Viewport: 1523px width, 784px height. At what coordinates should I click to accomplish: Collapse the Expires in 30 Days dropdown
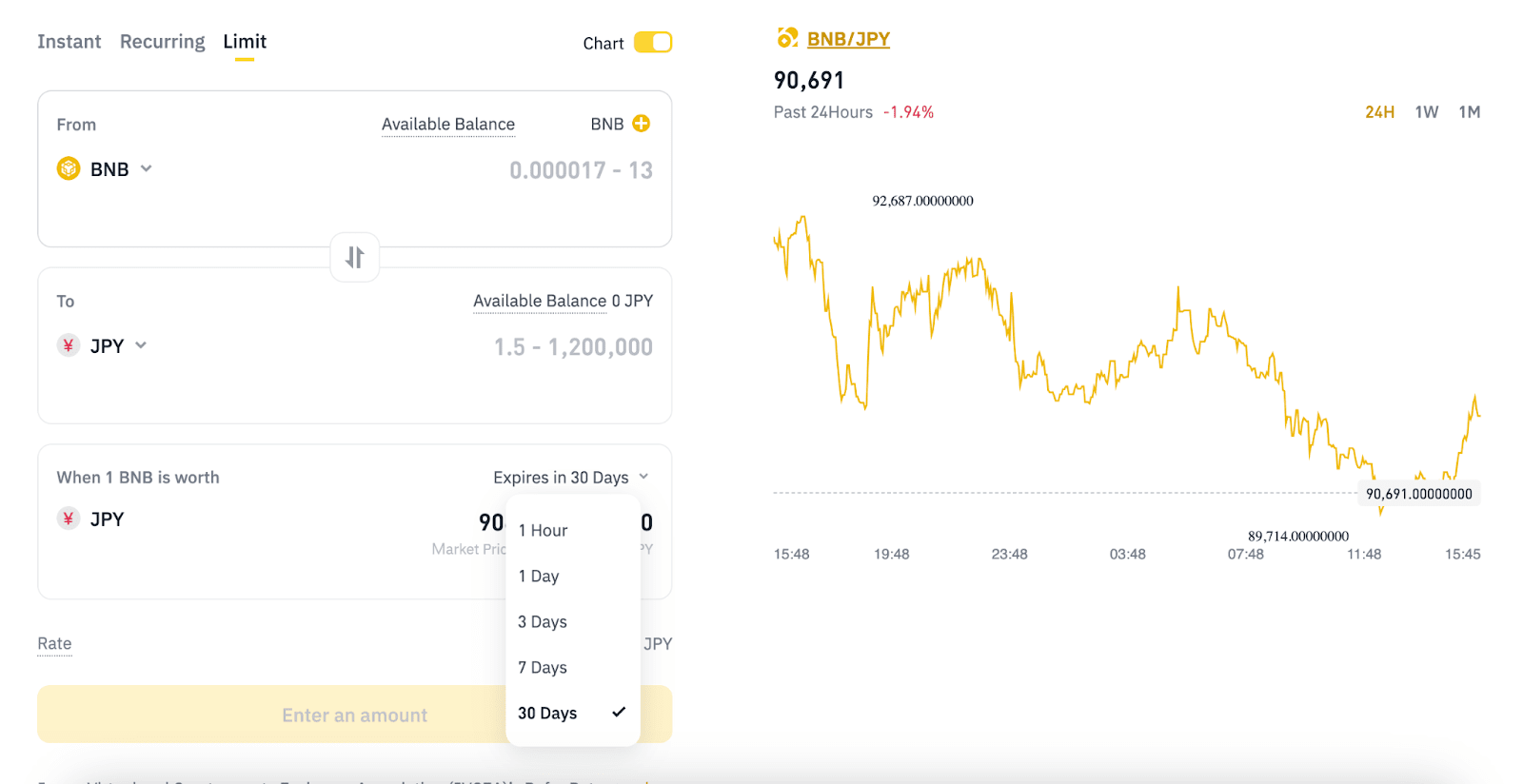click(571, 478)
